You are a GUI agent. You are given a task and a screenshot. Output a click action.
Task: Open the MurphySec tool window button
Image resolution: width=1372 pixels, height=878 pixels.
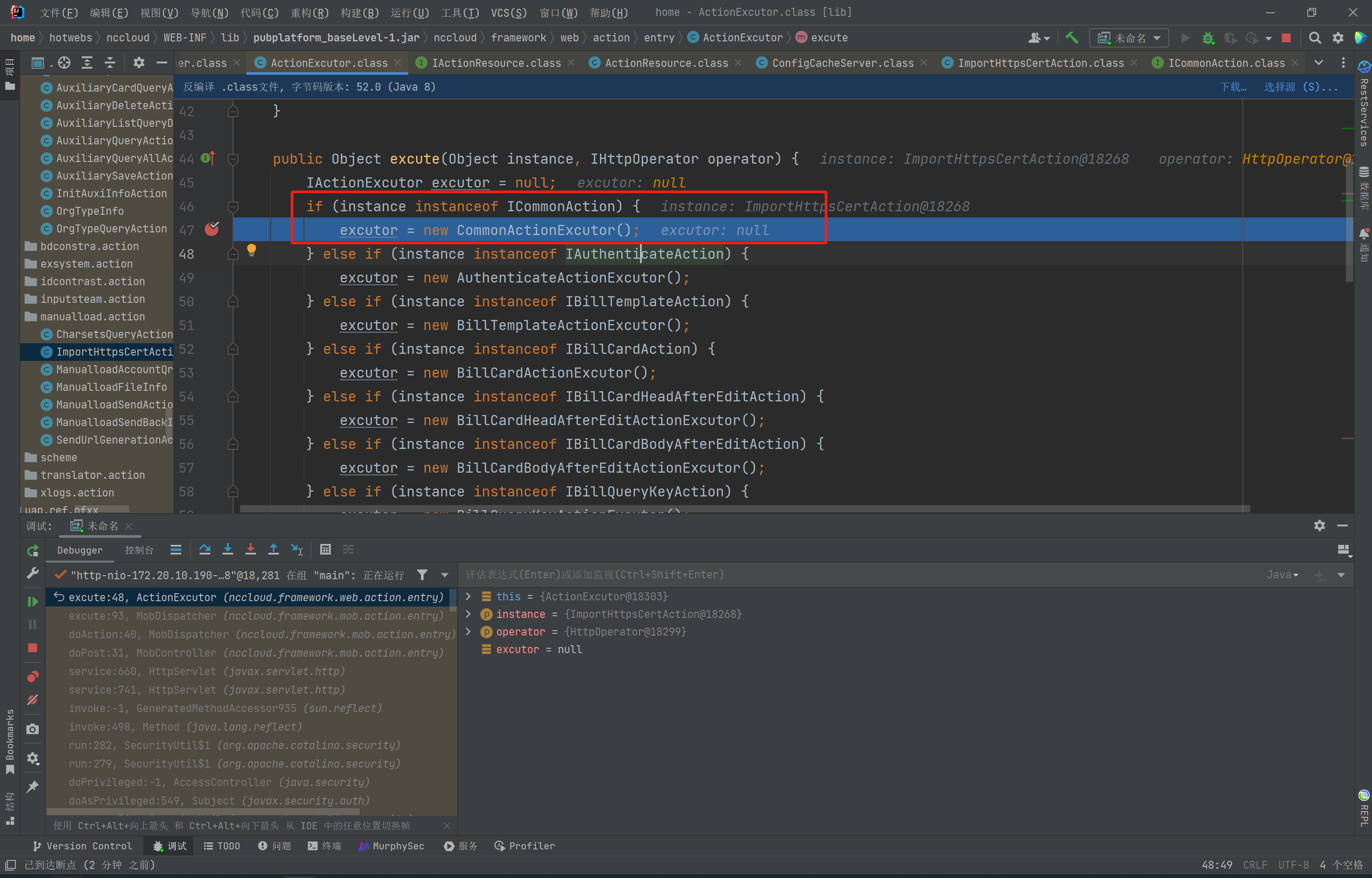[391, 846]
